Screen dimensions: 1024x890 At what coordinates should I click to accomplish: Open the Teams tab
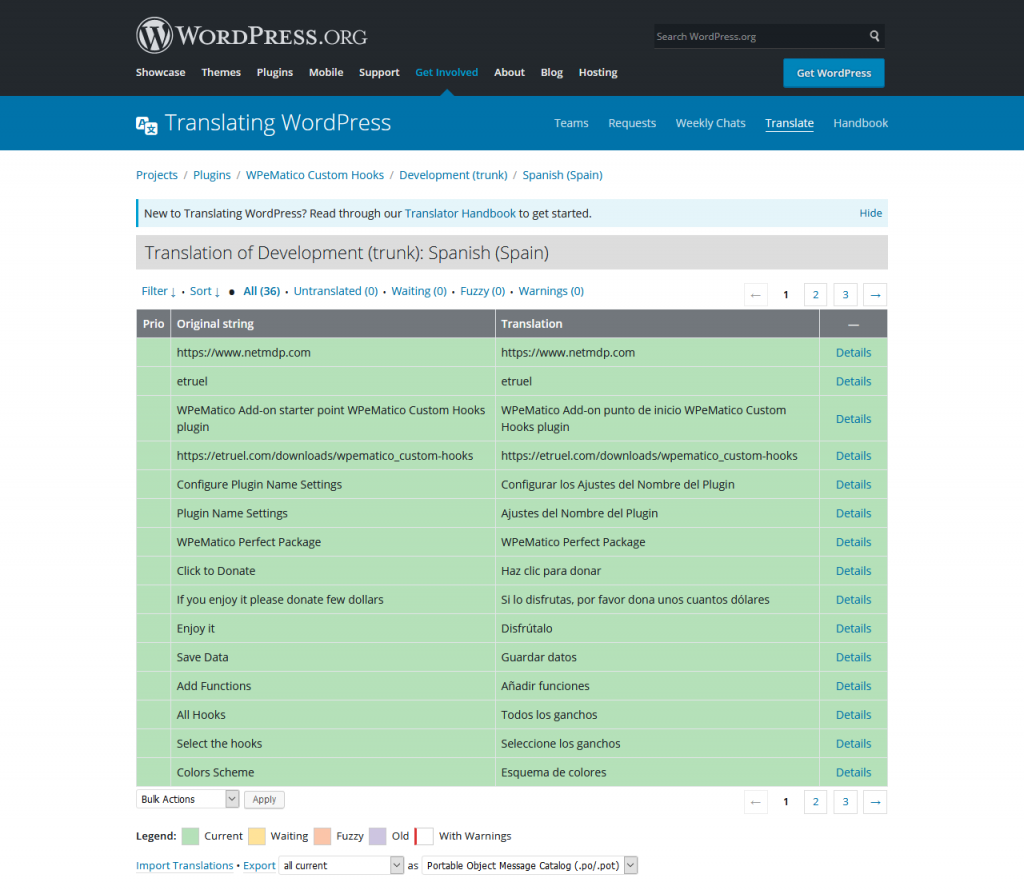pyautogui.click(x=571, y=123)
